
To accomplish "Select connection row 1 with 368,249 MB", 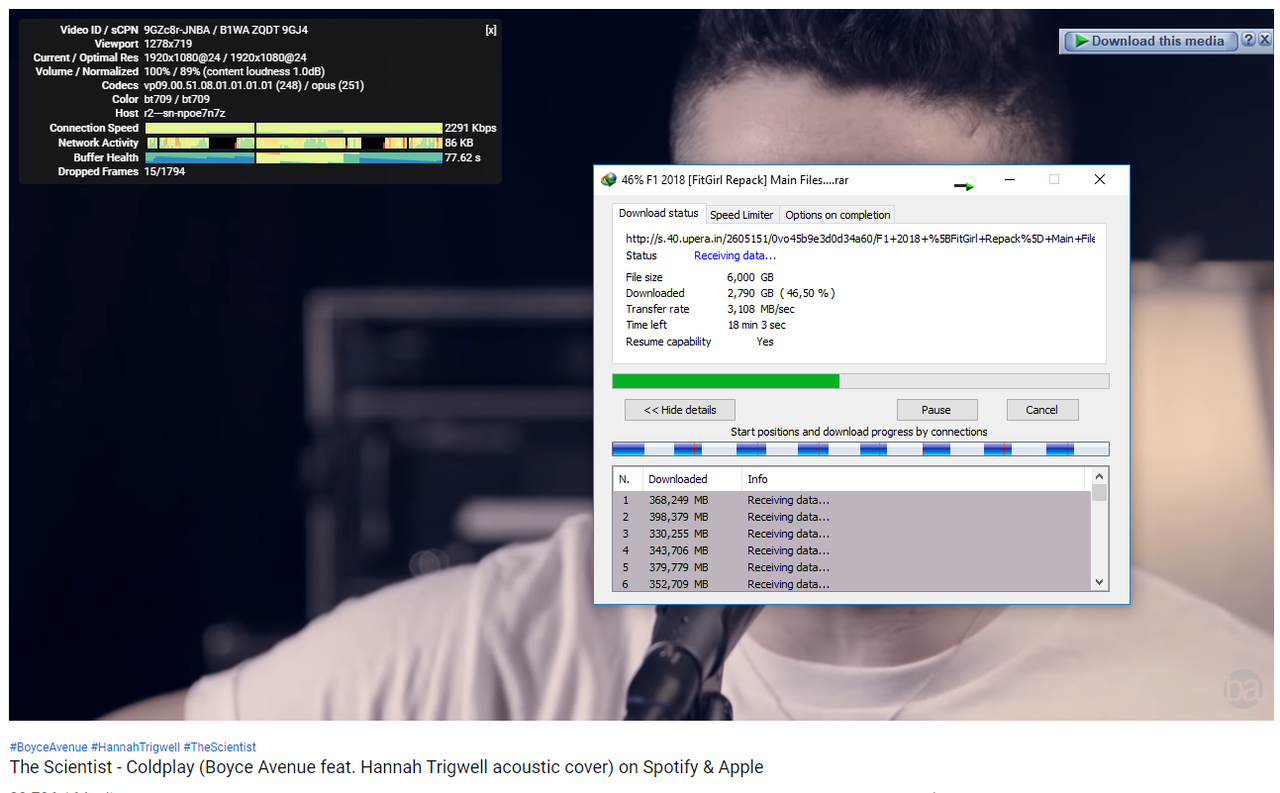I will (x=851, y=500).
